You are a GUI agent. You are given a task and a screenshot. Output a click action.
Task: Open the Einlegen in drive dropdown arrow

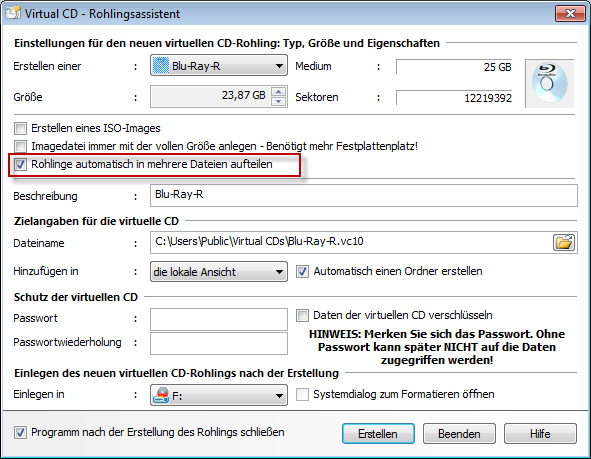tap(279, 395)
